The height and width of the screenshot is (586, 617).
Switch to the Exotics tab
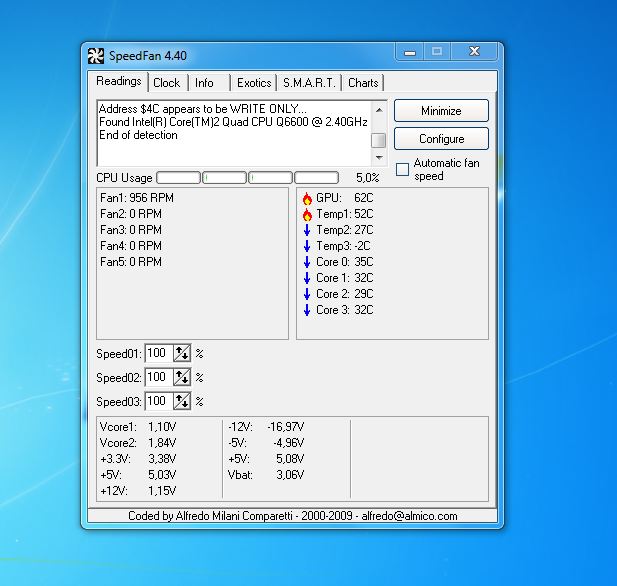(254, 83)
